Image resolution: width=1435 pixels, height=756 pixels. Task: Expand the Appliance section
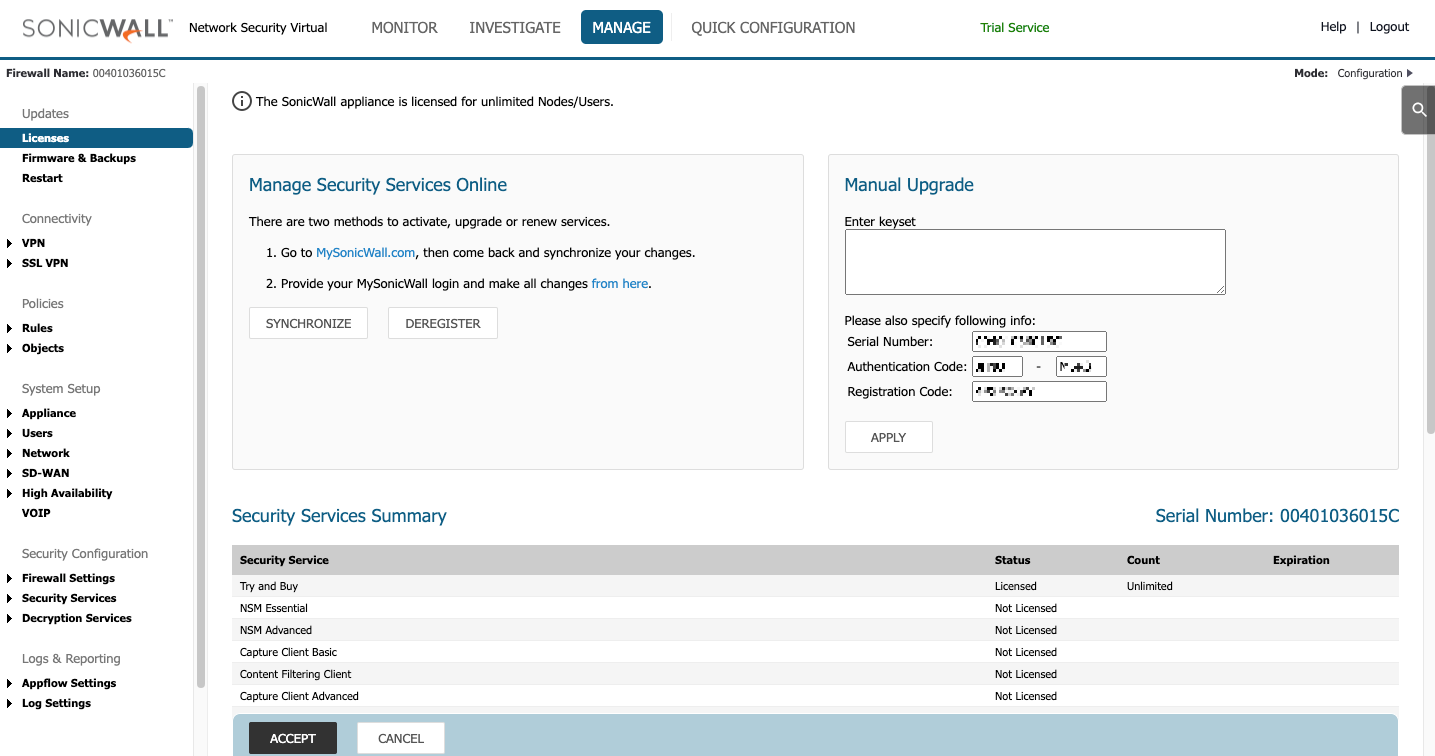tap(10, 413)
